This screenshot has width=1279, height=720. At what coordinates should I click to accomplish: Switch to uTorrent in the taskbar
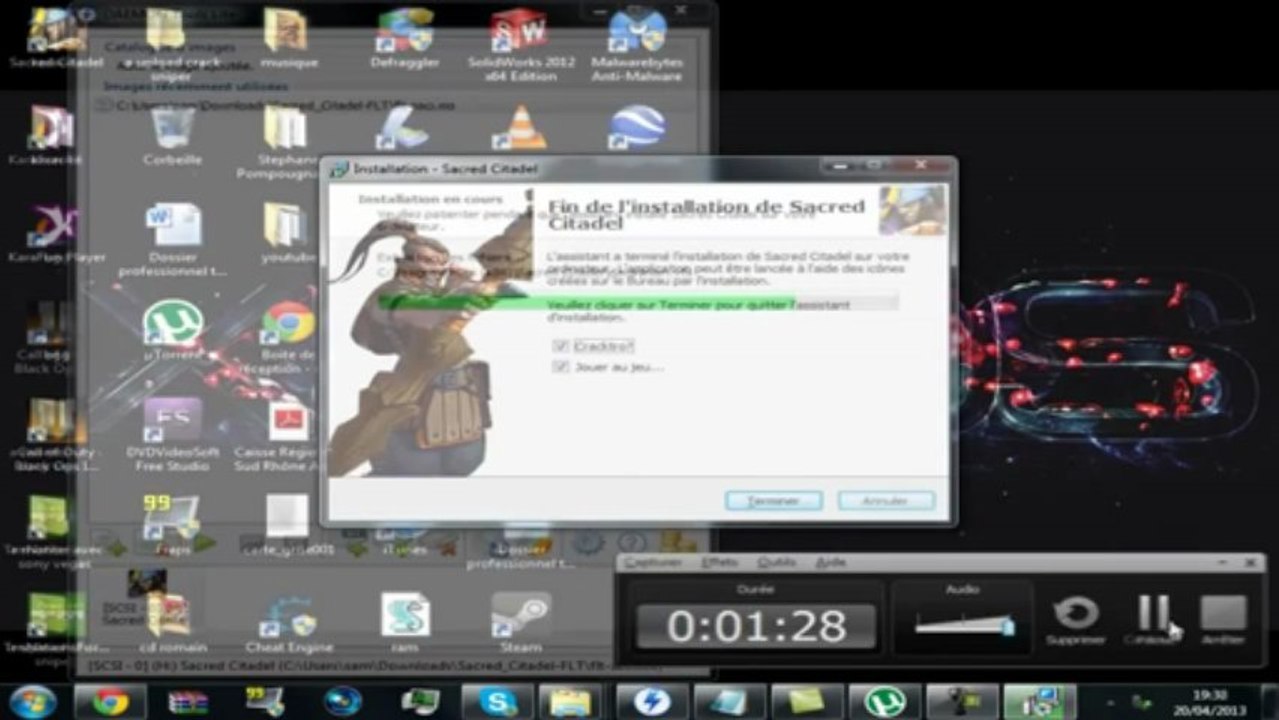(x=885, y=701)
